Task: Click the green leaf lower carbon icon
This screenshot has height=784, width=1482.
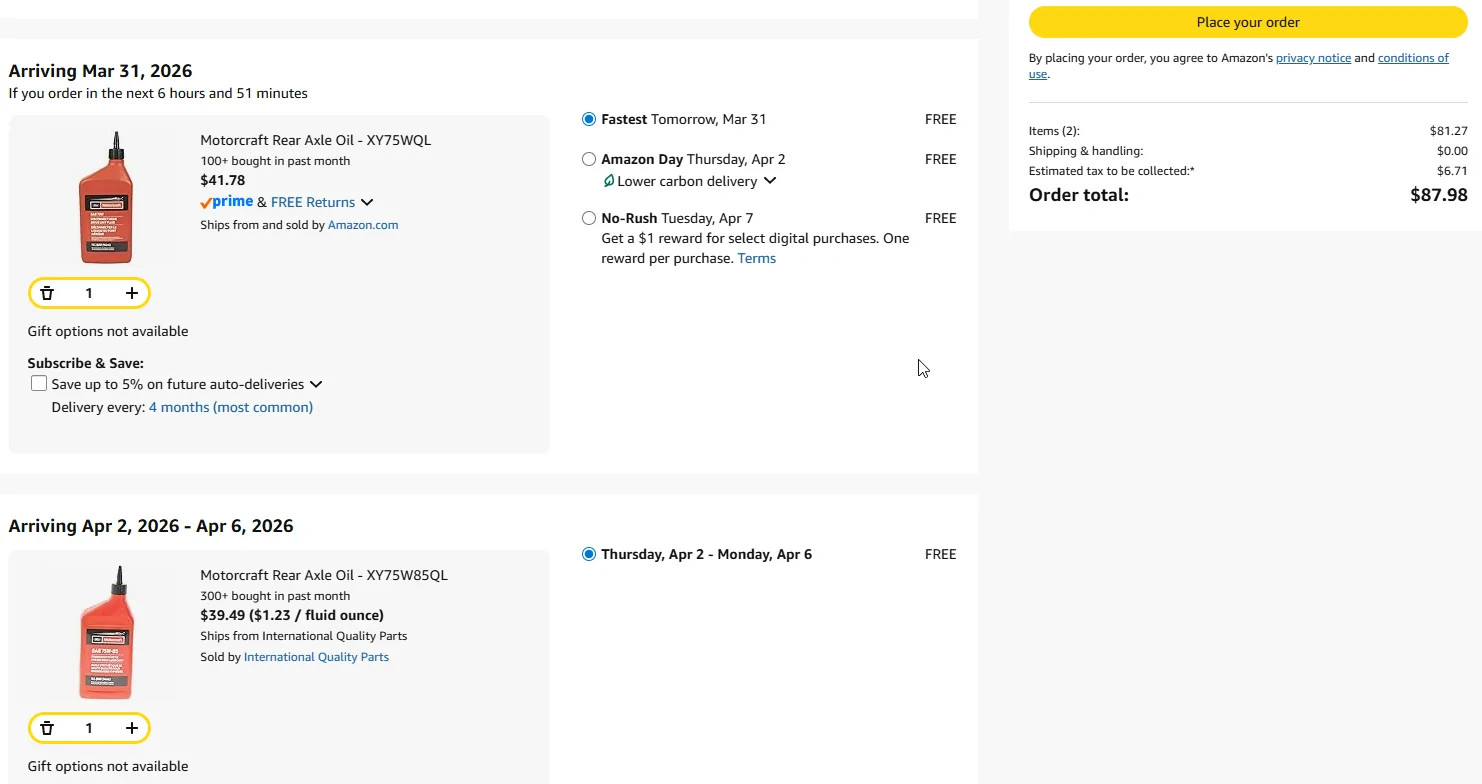Action: point(608,181)
